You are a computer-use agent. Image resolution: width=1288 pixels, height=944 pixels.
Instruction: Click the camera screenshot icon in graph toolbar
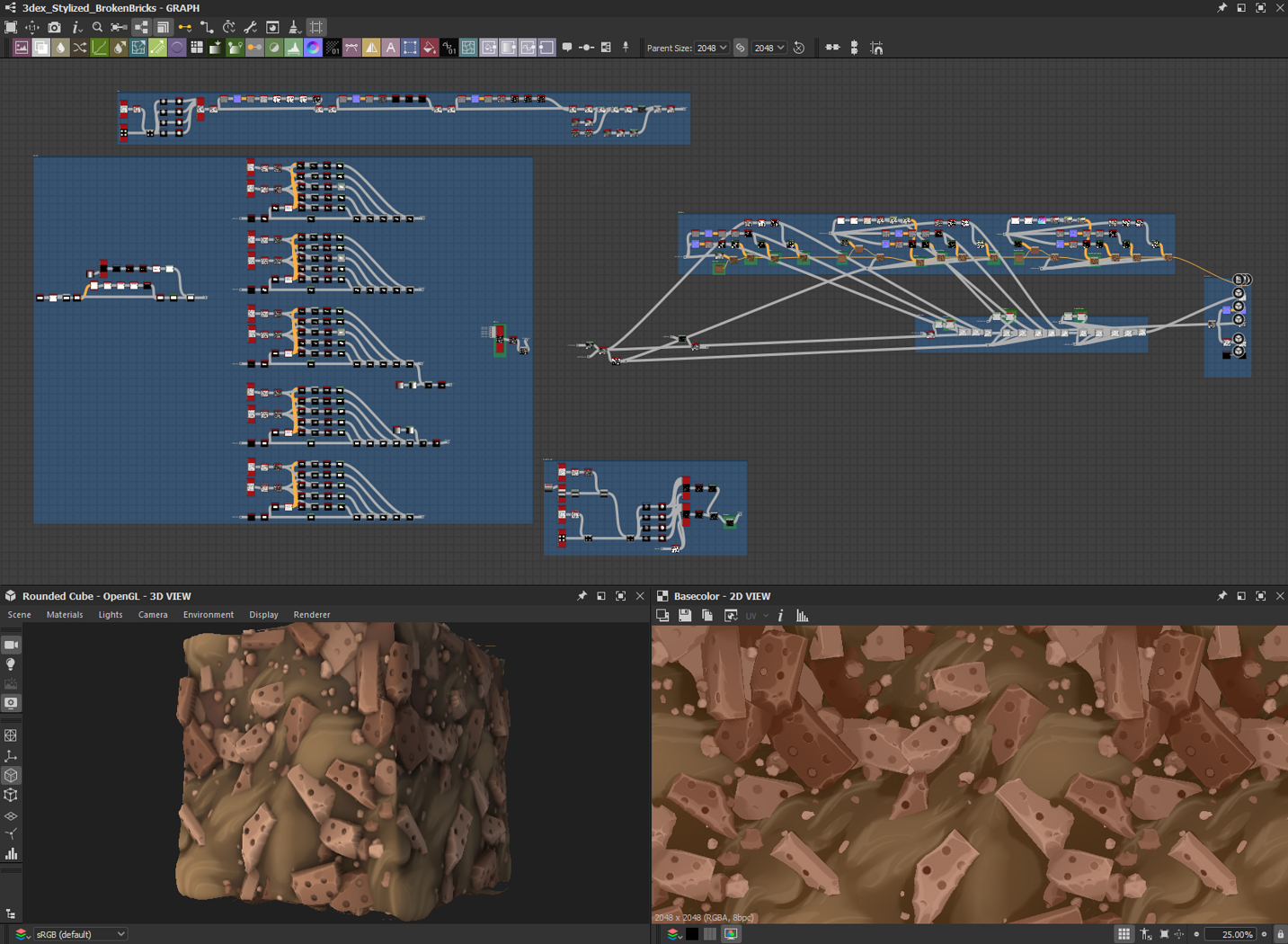54,28
